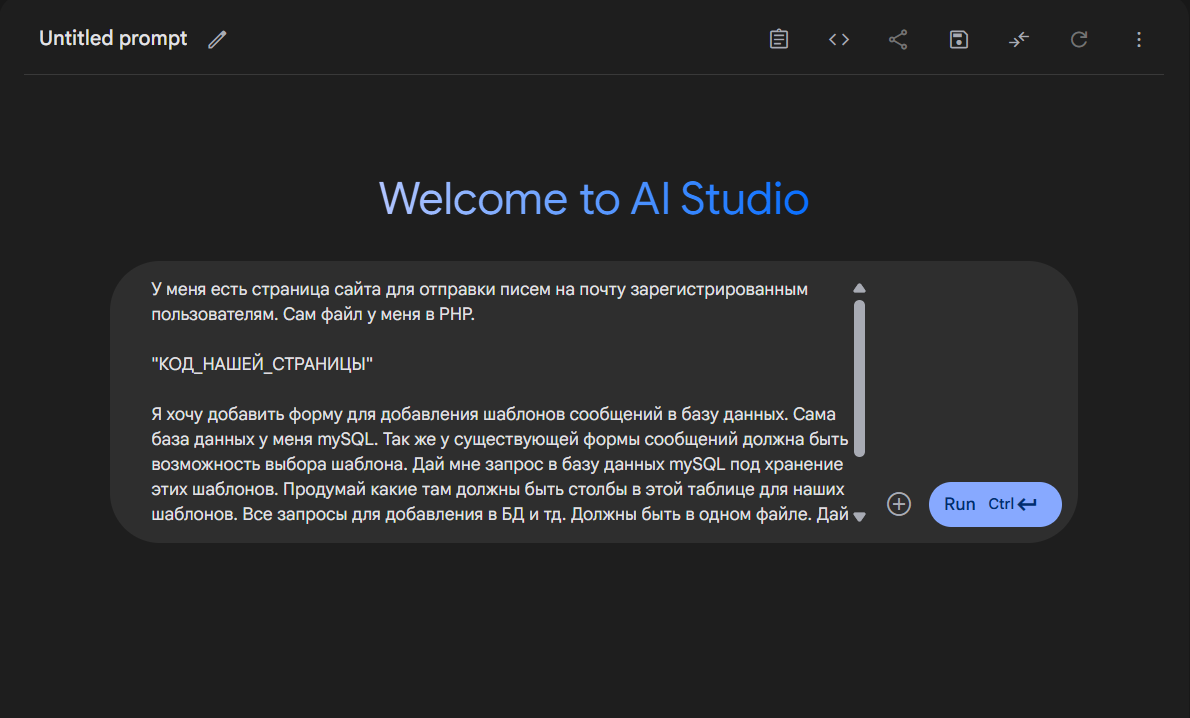Edit the Untitled prompt title with the pencil icon

(217, 39)
